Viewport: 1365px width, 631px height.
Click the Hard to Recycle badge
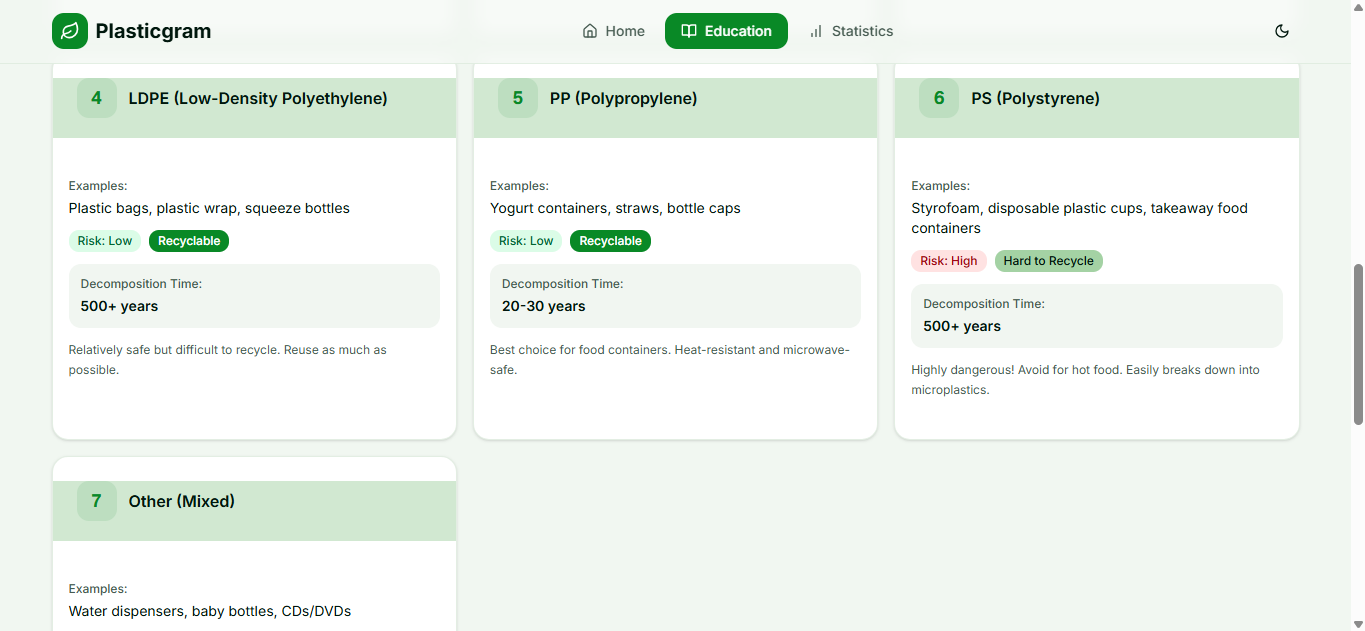pos(1049,261)
